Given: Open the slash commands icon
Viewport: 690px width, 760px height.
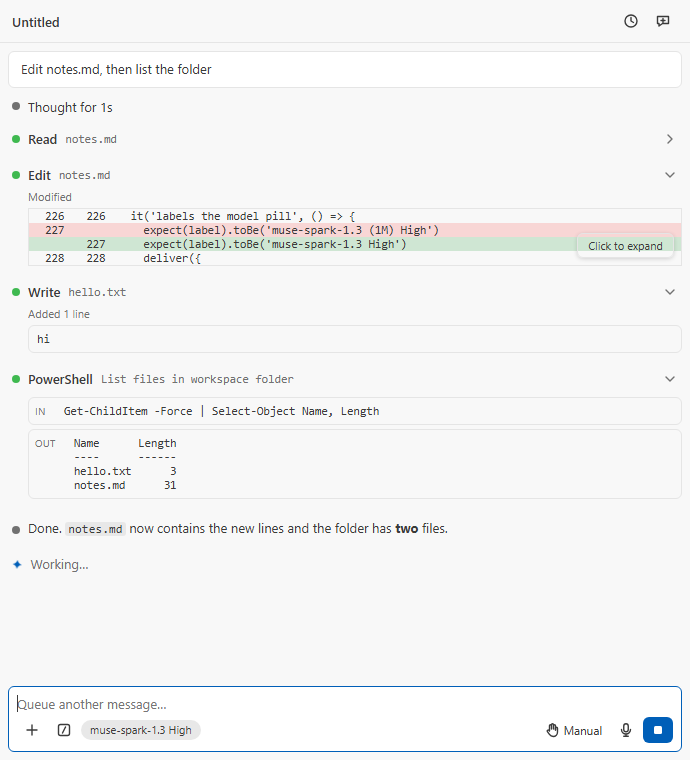Looking at the screenshot, I should [x=64, y=730].
